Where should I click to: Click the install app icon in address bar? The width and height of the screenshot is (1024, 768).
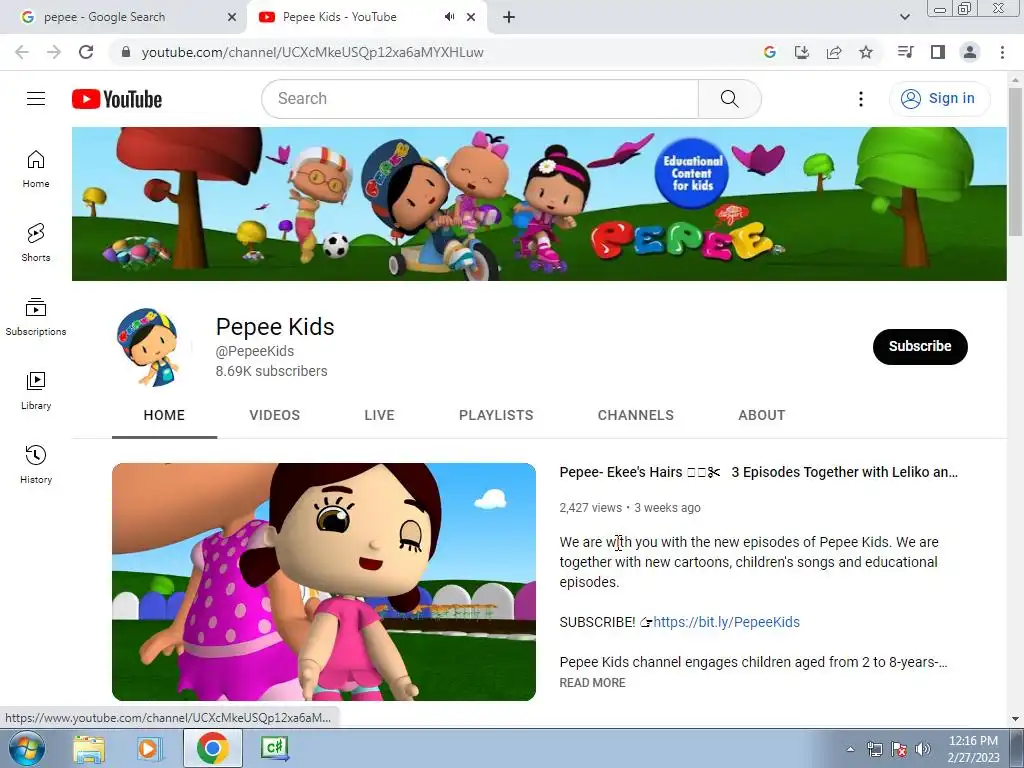tap(802, 52)
